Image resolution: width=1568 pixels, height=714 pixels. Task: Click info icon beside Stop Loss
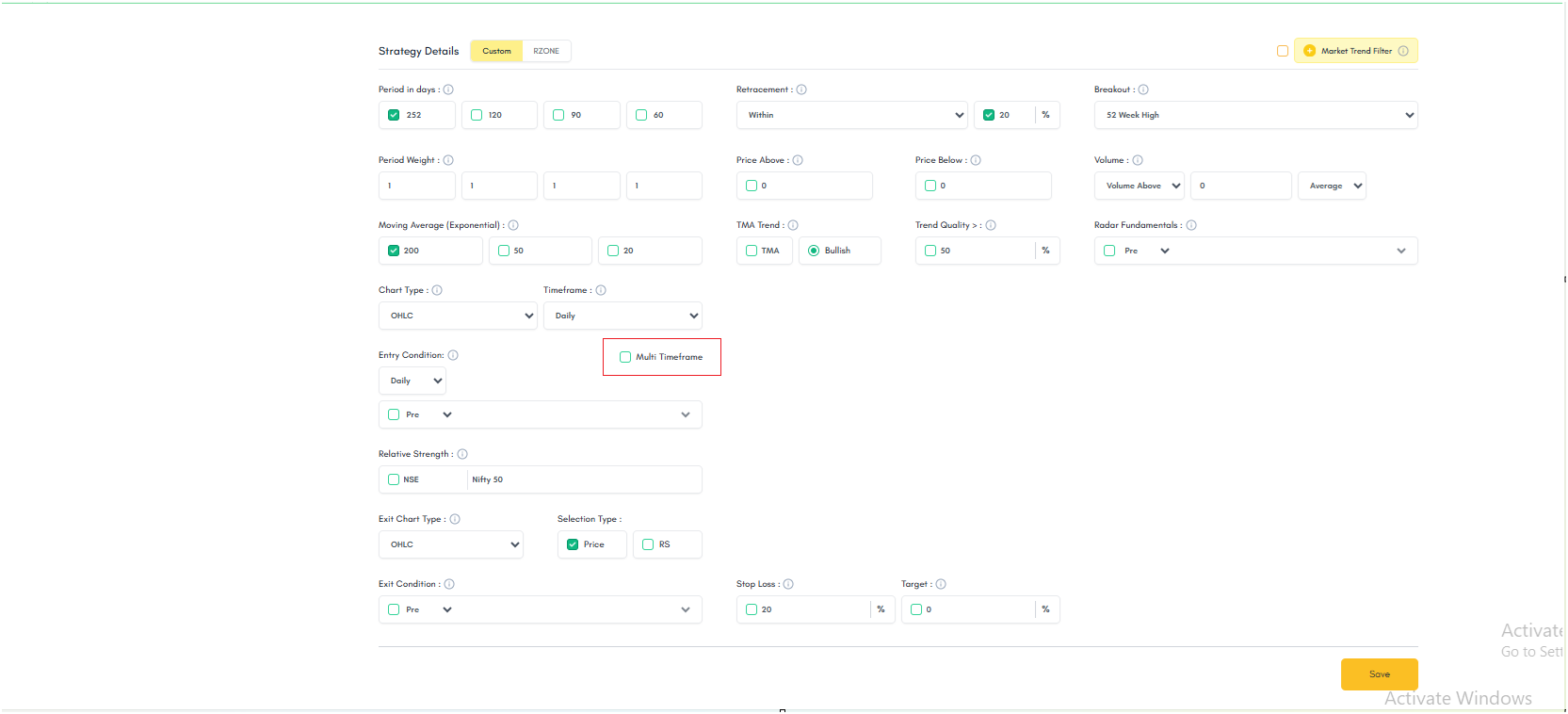(x=788, y=584)
